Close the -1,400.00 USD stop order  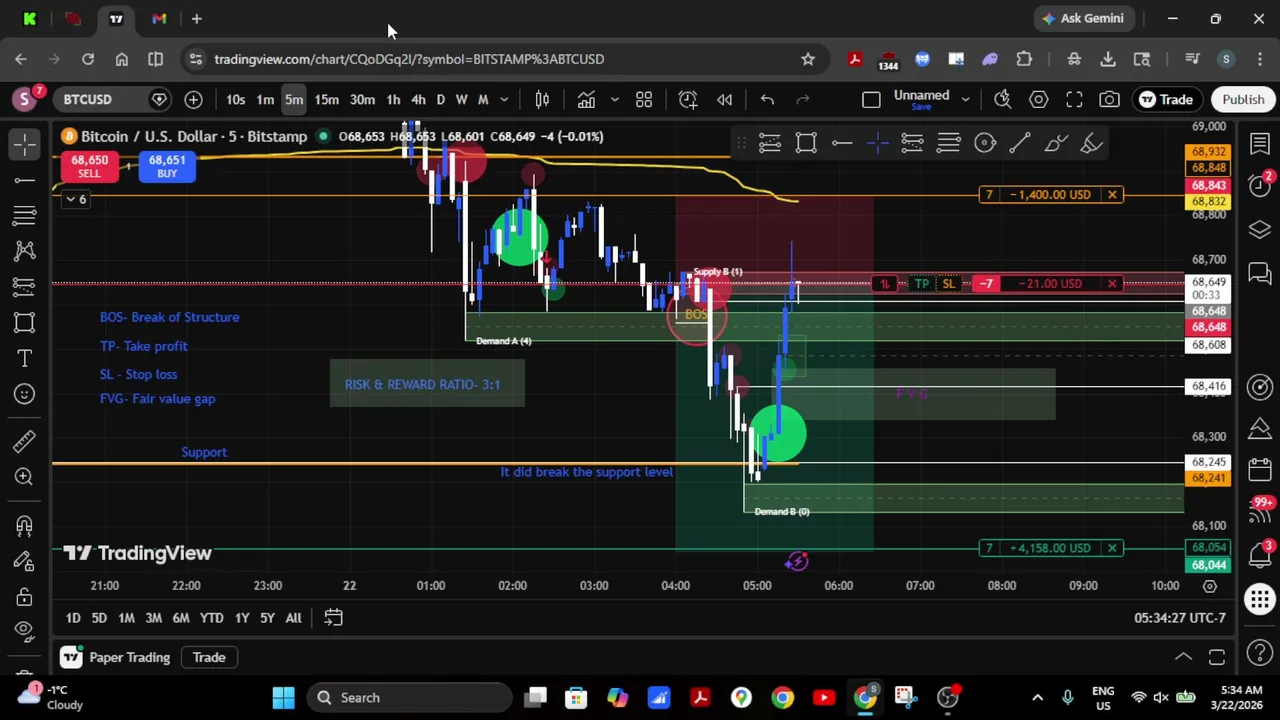1111,194
